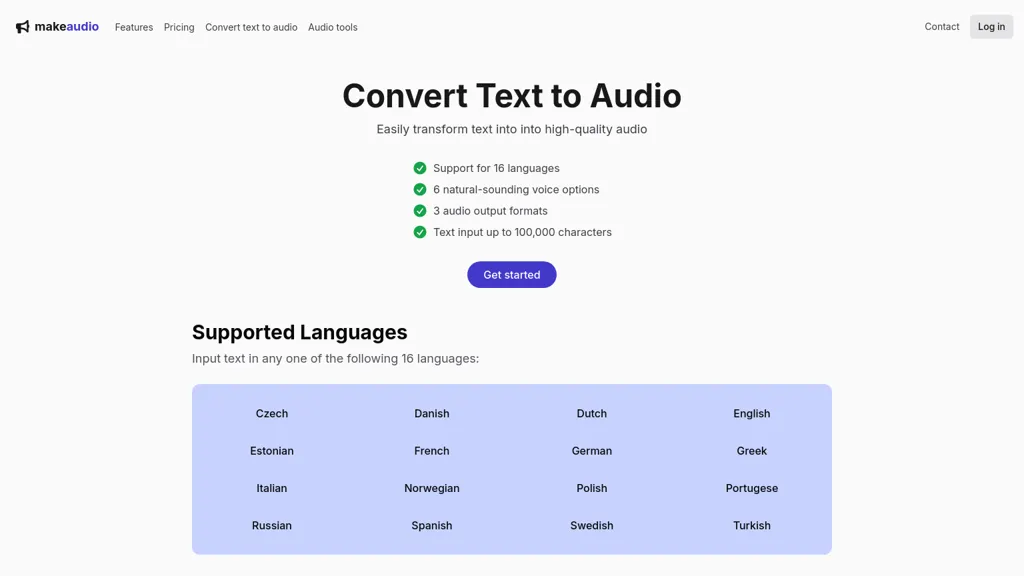Click the checkmark beside voice options
This screenshot has width=1024, height=576.
click(x=420, y=189)
